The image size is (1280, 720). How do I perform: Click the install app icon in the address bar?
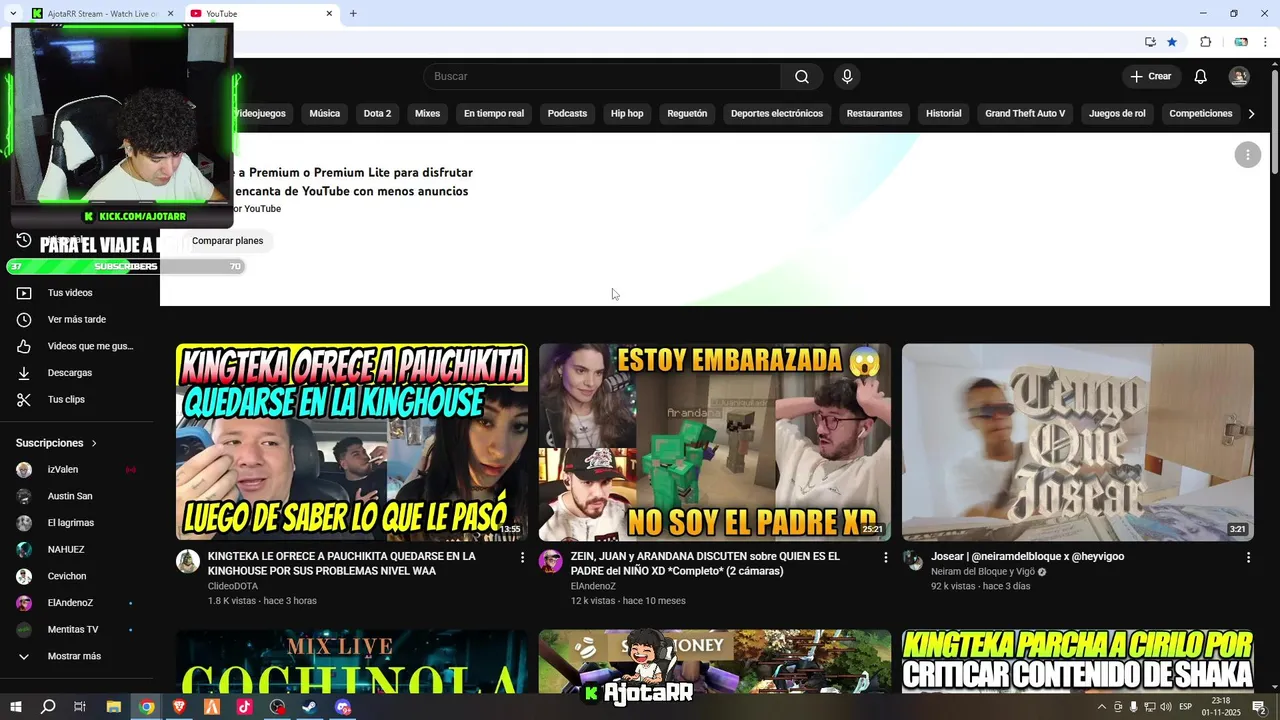click(x=1150, y=42)
